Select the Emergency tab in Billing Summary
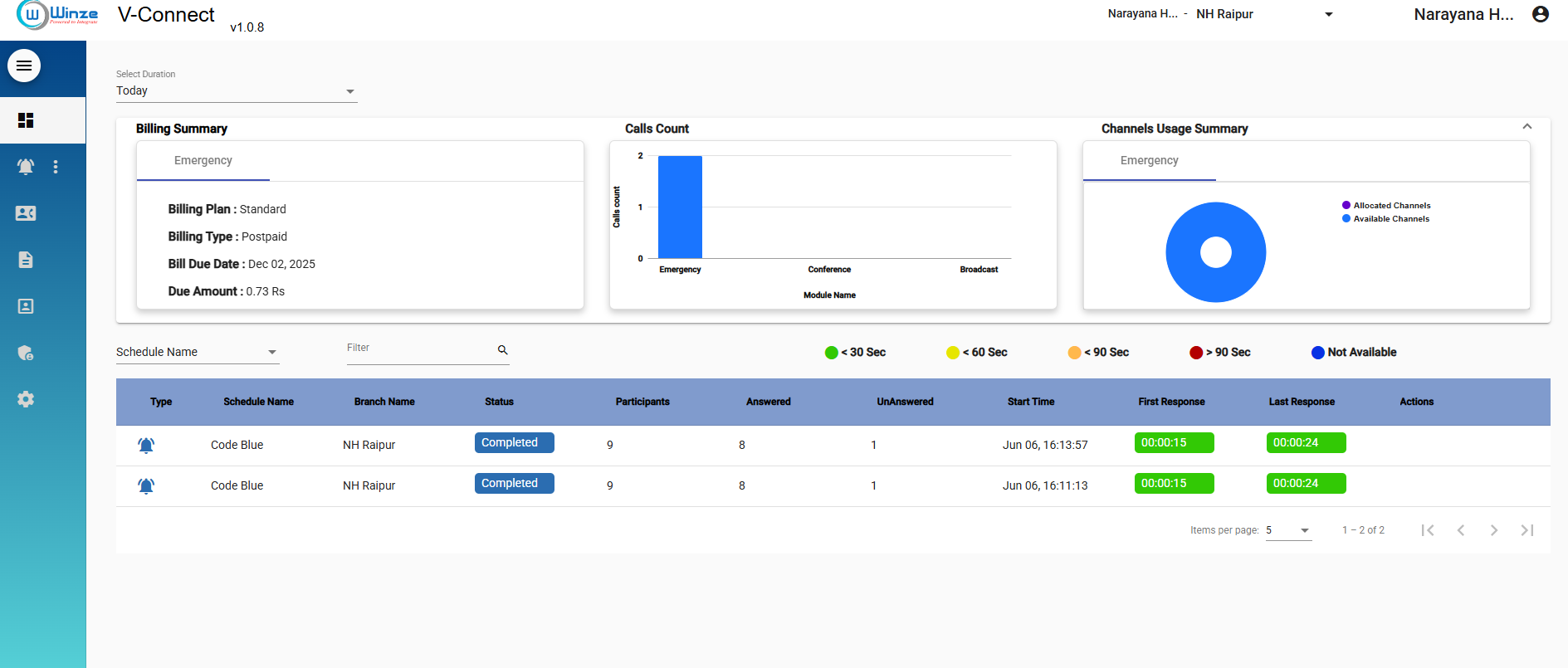This screenshot has height=668, width=1568. click(x=203, y=161)
